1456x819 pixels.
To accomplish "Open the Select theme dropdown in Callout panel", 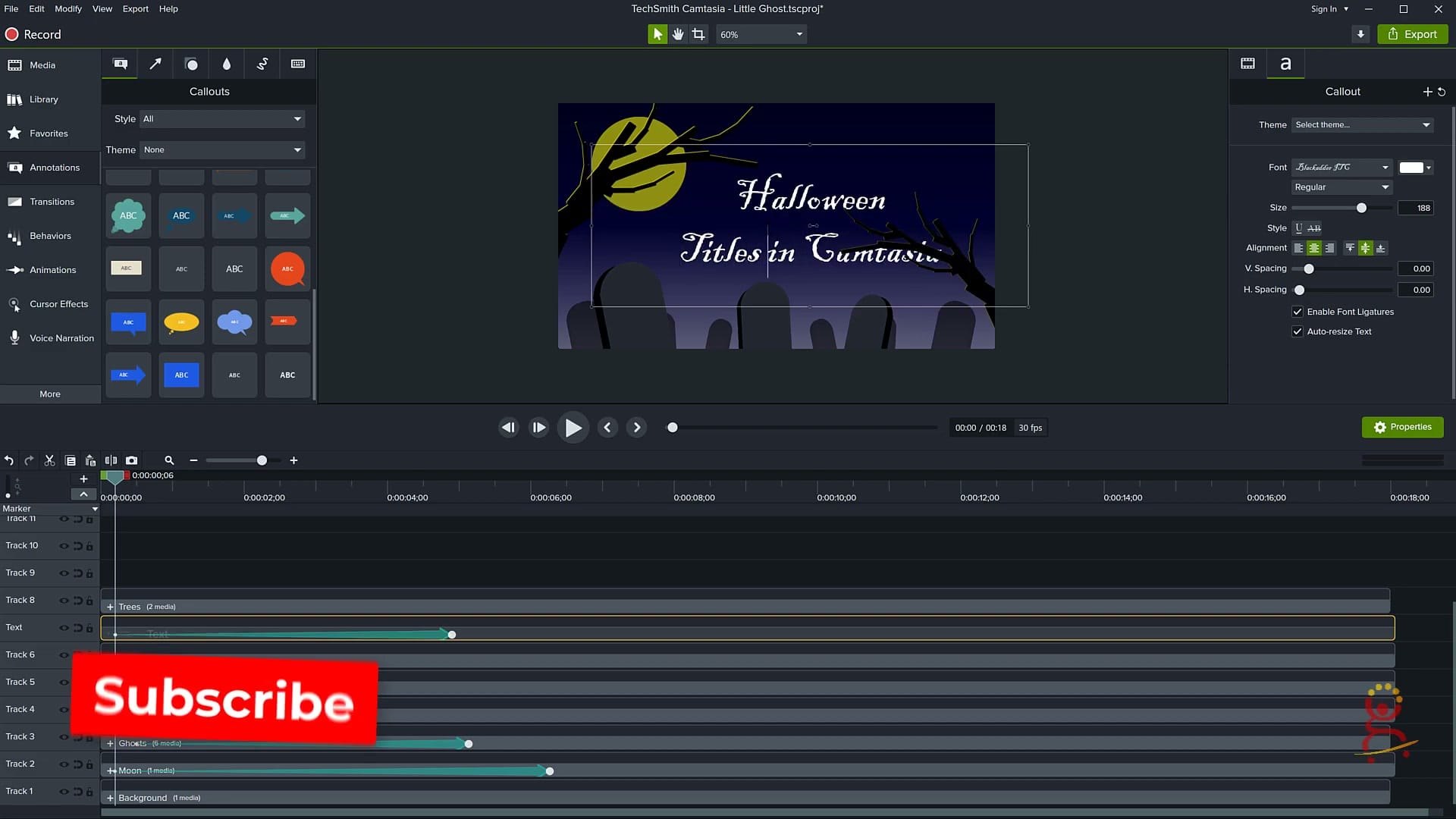I will click(x=1361, y=124).
